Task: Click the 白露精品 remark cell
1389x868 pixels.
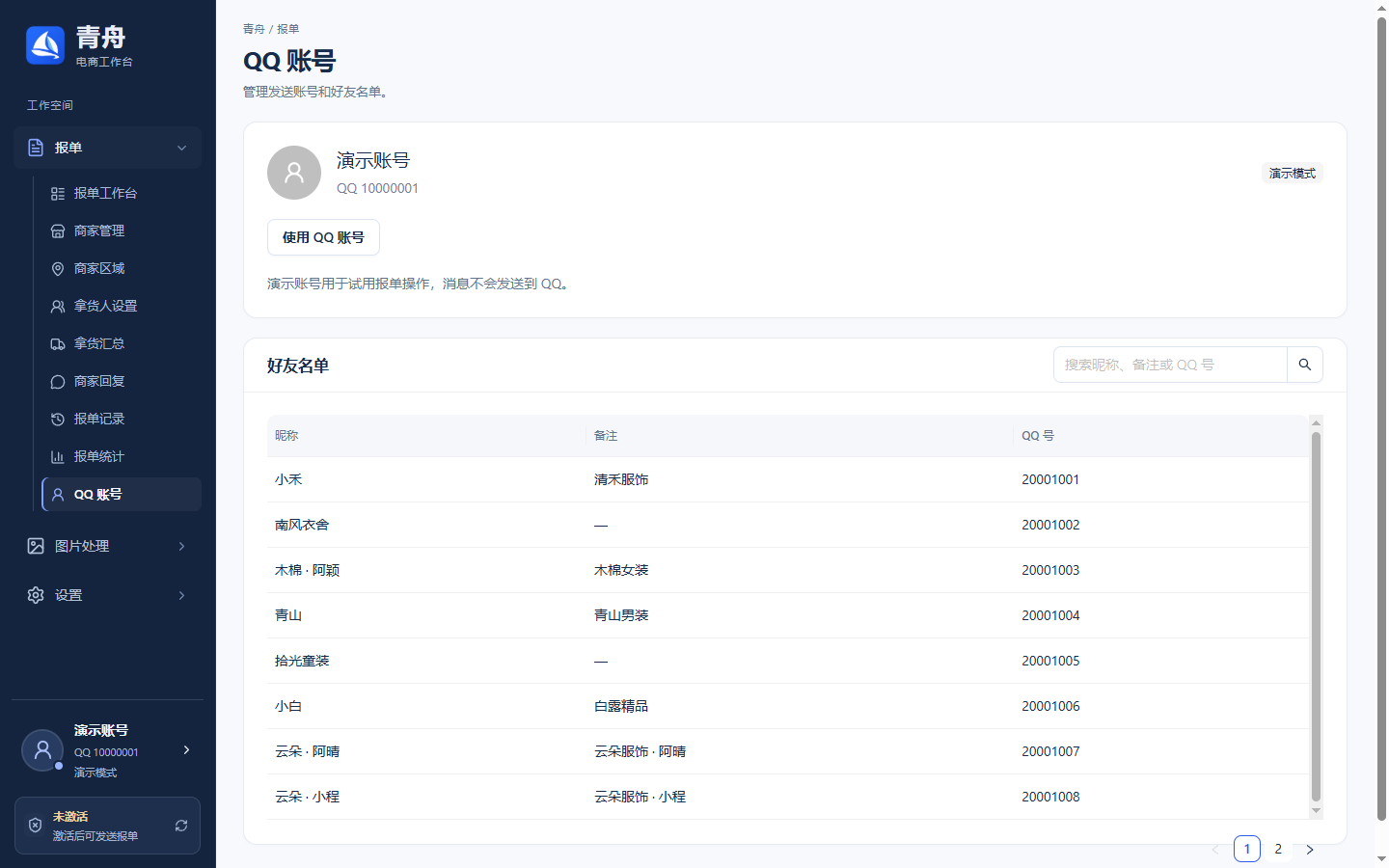Action: [x=621, y=706]
